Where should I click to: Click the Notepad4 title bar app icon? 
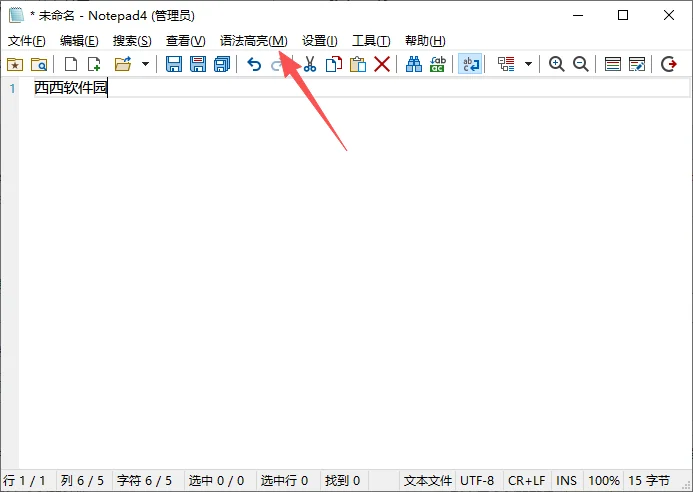pos(16,15)
